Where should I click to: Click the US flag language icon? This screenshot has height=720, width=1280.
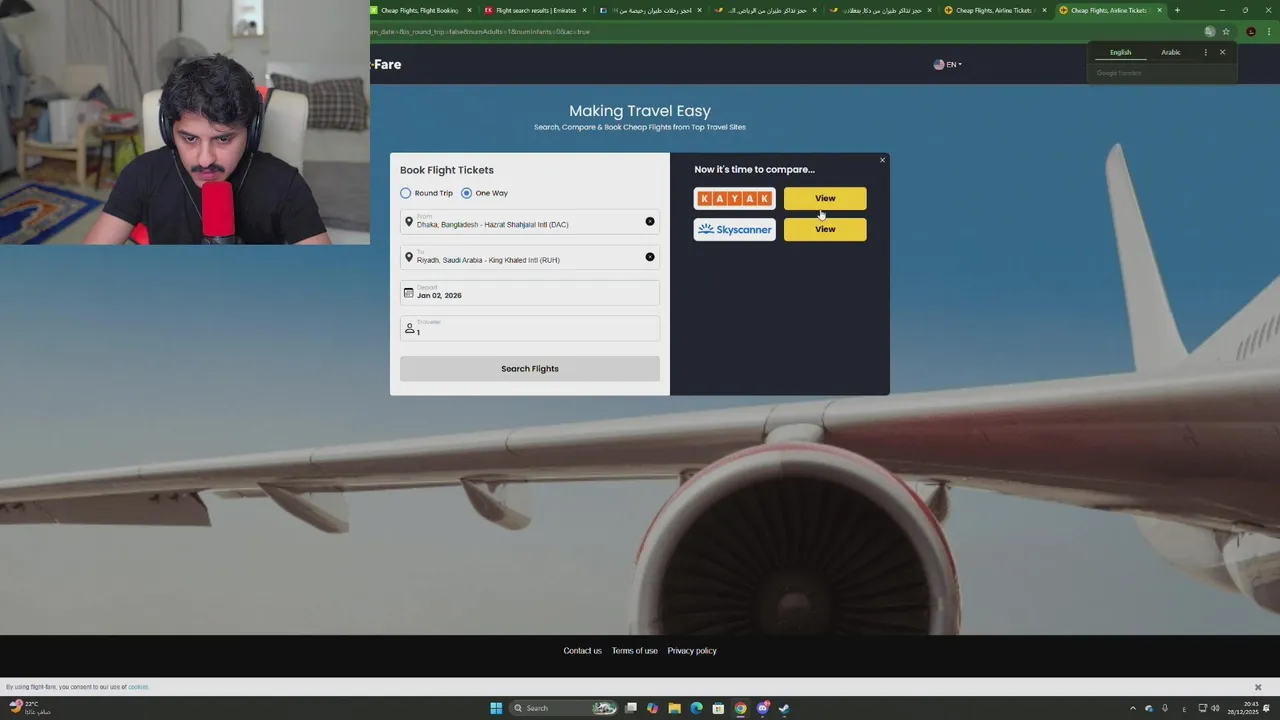[x=938, y=64]
